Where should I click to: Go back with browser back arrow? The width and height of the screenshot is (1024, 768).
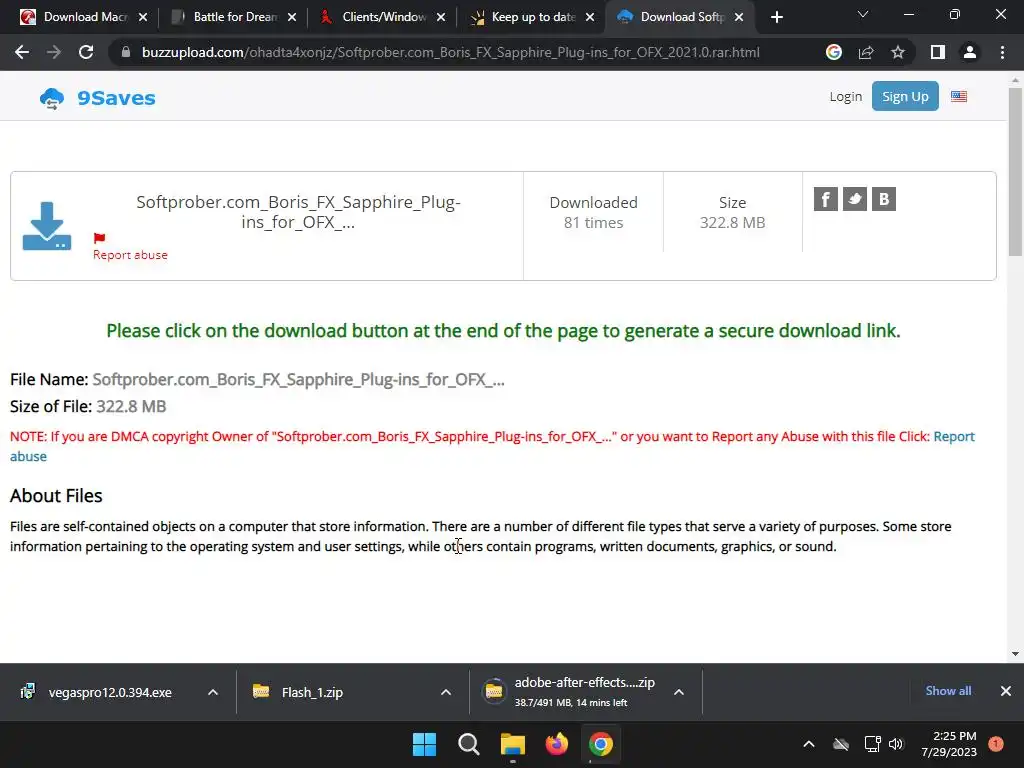22,52
